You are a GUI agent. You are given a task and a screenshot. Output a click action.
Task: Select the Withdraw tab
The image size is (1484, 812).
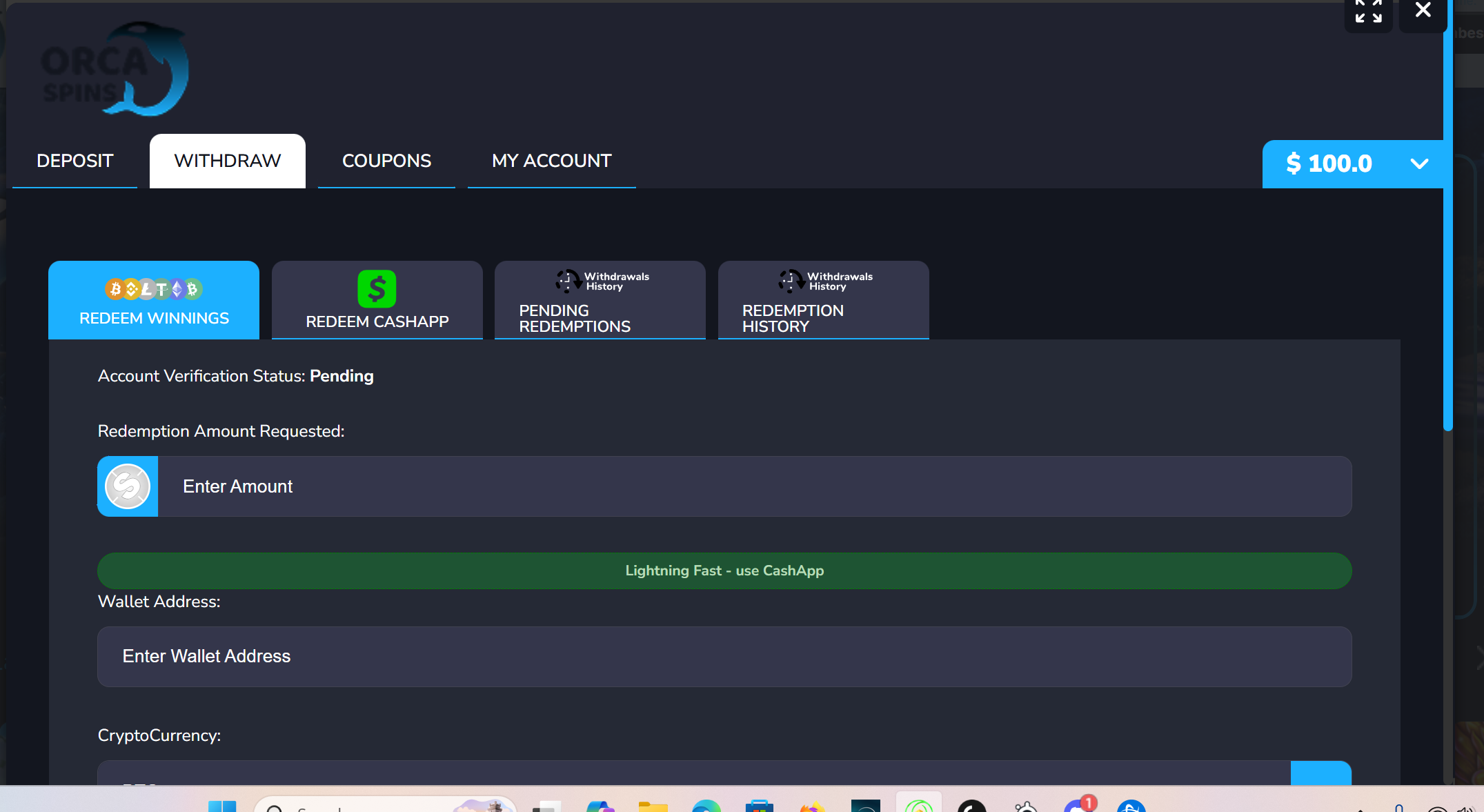pos(228,161)
